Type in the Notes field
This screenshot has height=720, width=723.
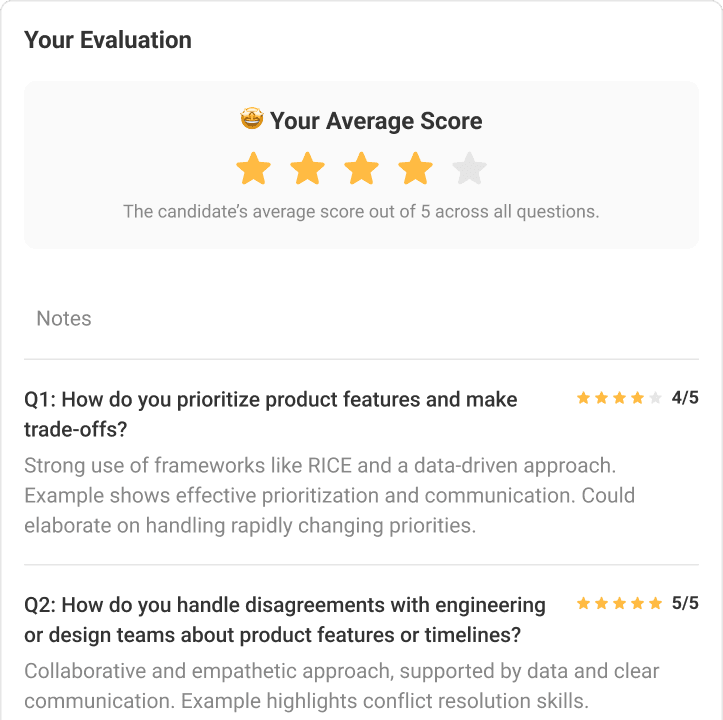point(360,319)
